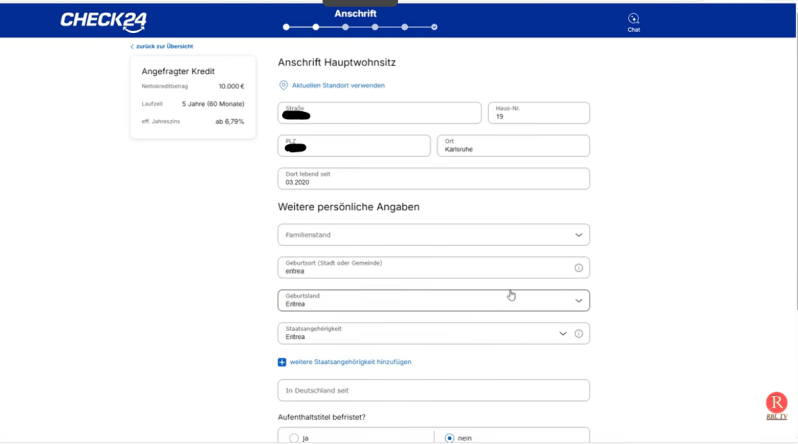Viewport: 798px width, 444px height.
Task: Click info icon in Geburtsort field
Action: pyautogui.click(x=579, y=268)
